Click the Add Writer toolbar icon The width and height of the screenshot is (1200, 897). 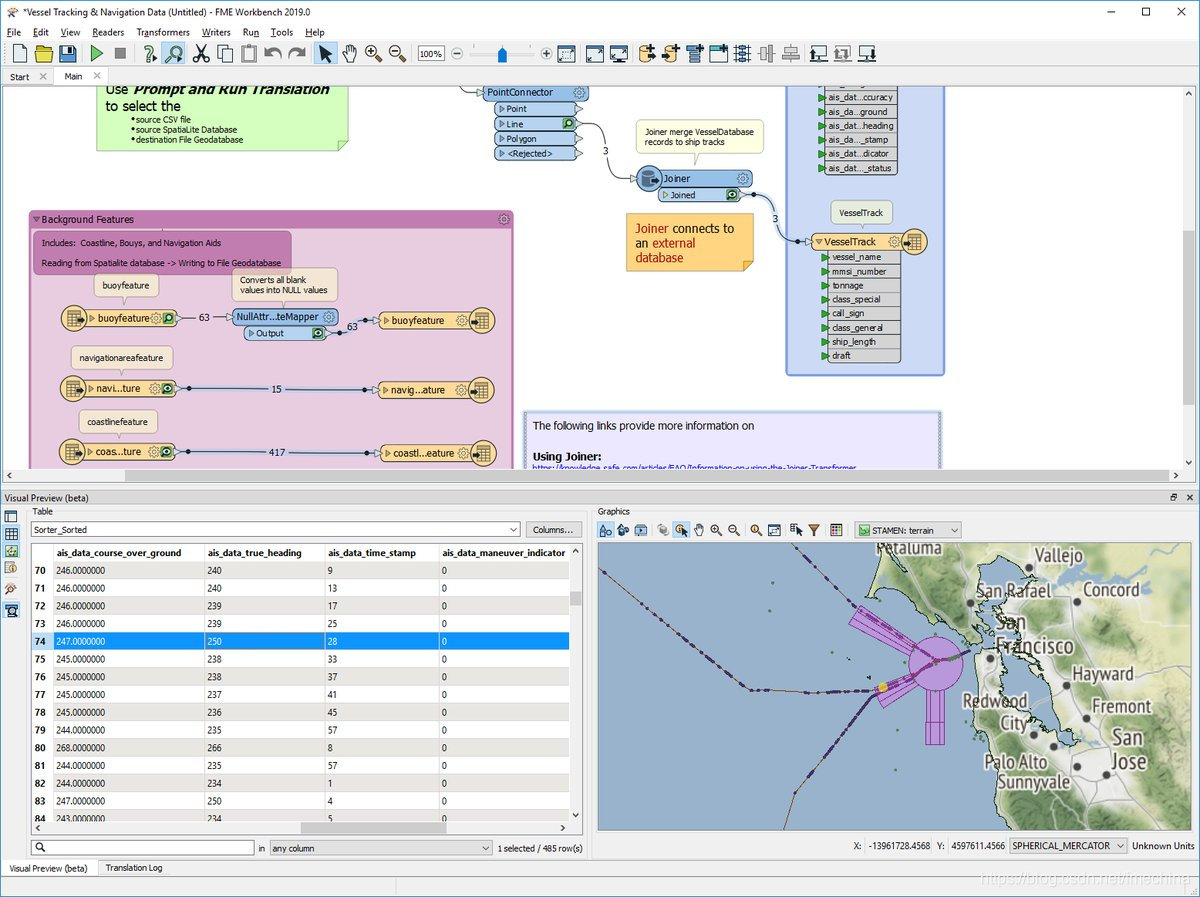point(670,53)
